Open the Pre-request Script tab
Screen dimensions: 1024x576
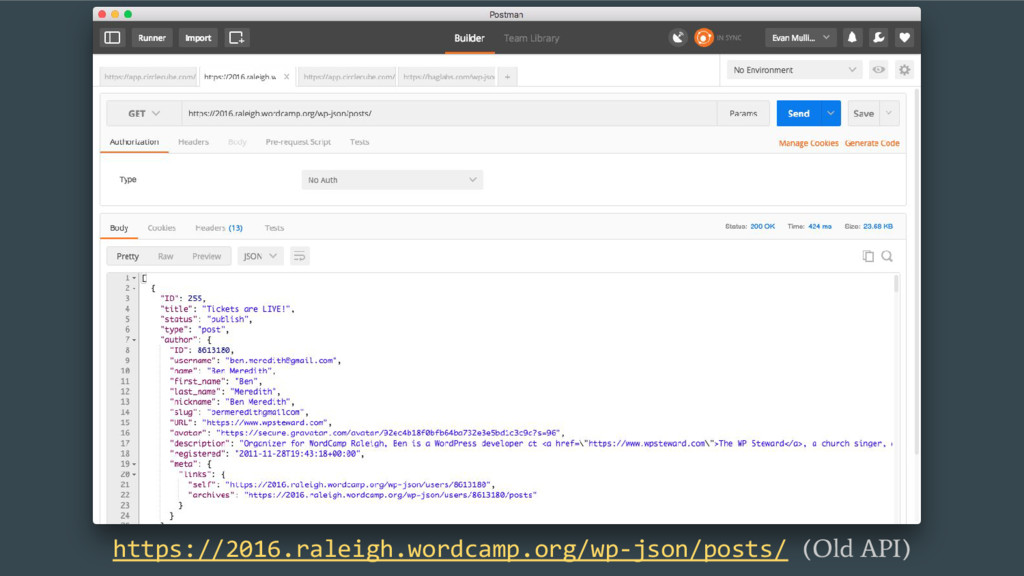(x=298, y=142)
